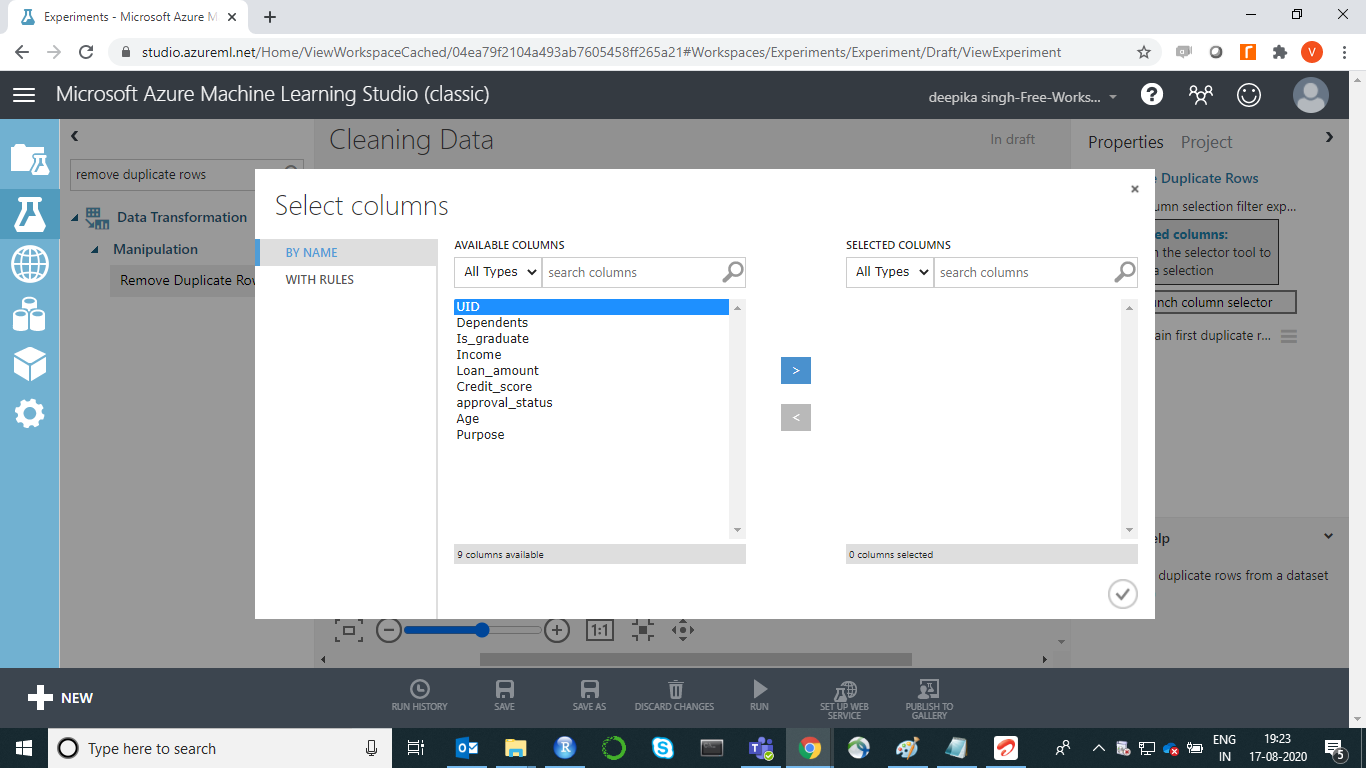This screenshot has width=1366, height=768.
Task: Click the Launch column selector button
Action: pyautogui.click(x=1225, y=302)
